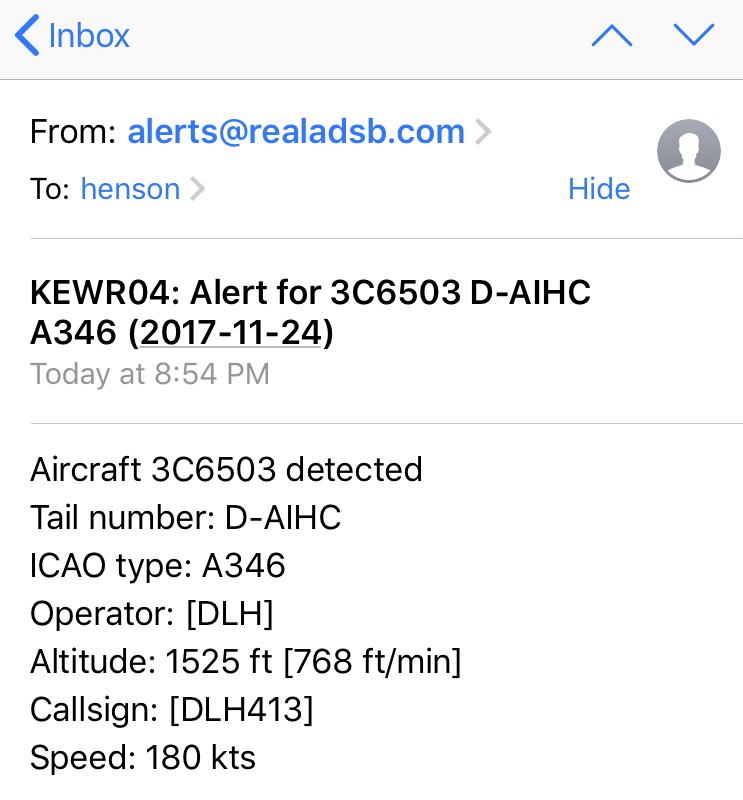Hide the message header details
The height and width of the screenshot is (800, 743).
pos(599,189)
